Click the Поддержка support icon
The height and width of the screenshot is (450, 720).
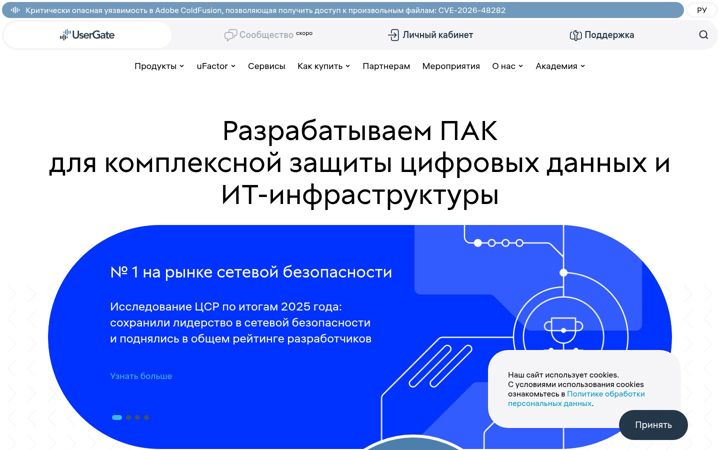pyautogui.click(x=575, y=35)
